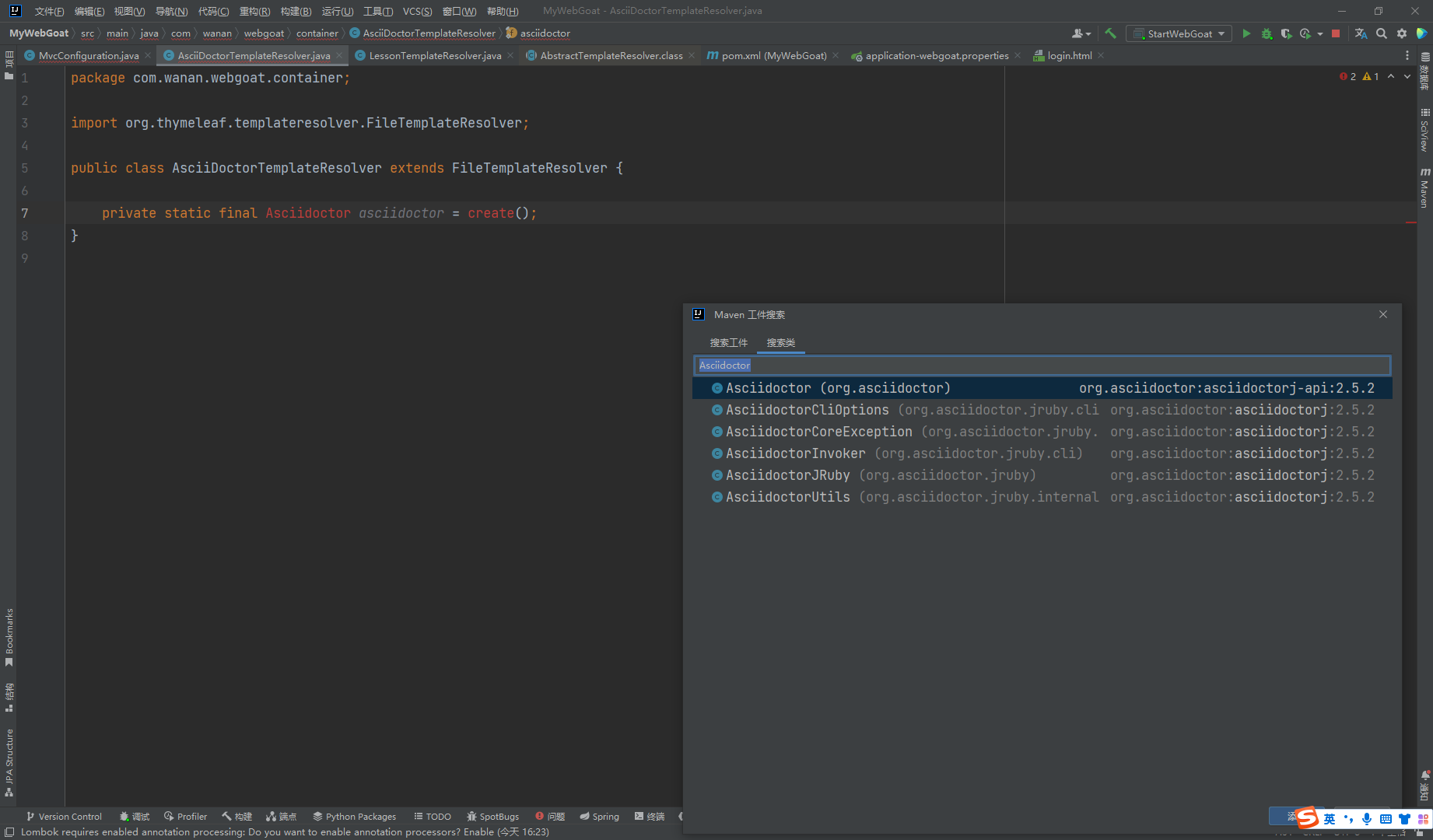Screen dimensions: 1433x840
Task: Open the StartWebGoat run configuration dropdown
Action: (x=1179, y=33)
